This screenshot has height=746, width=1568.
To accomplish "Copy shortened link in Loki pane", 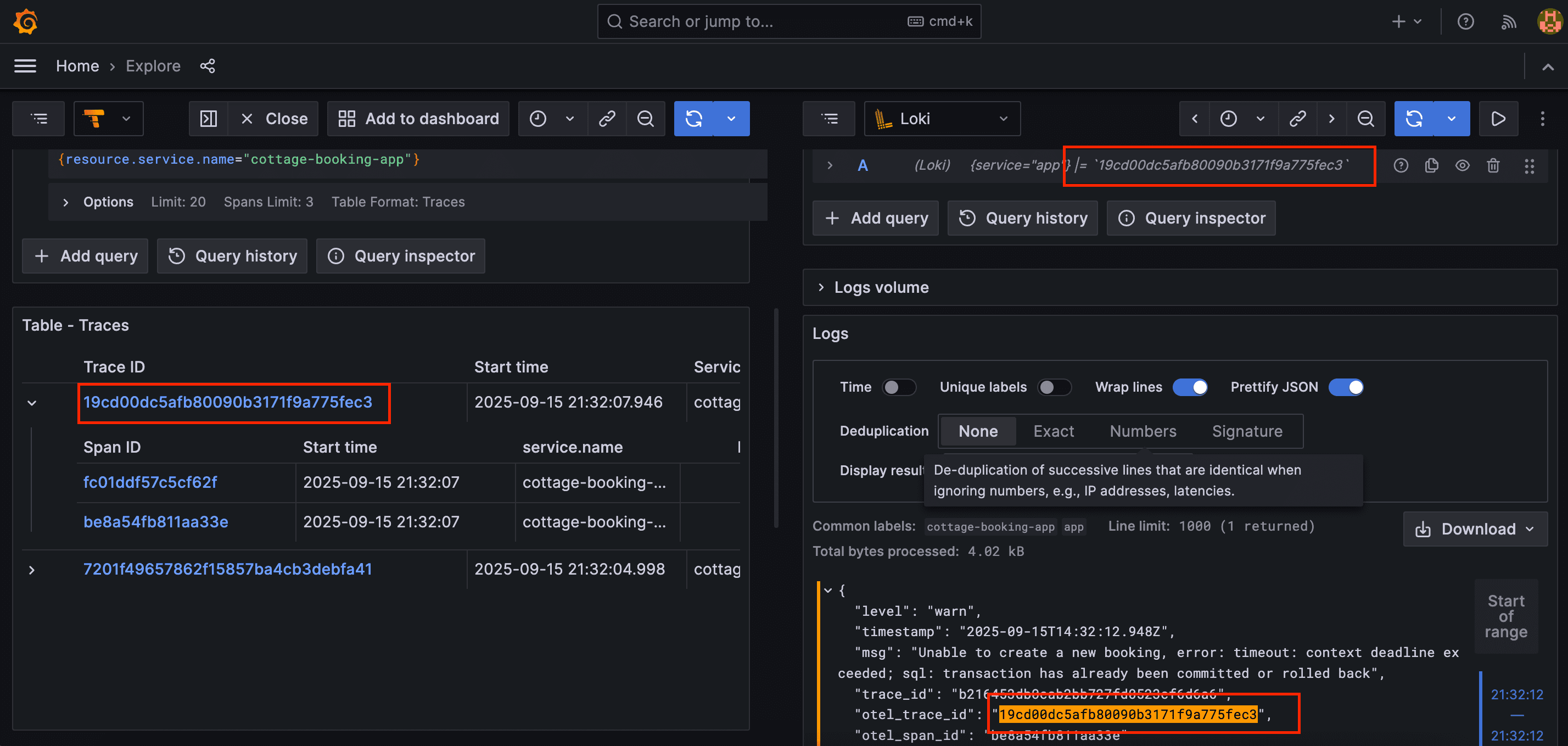I will (1297, 119).
